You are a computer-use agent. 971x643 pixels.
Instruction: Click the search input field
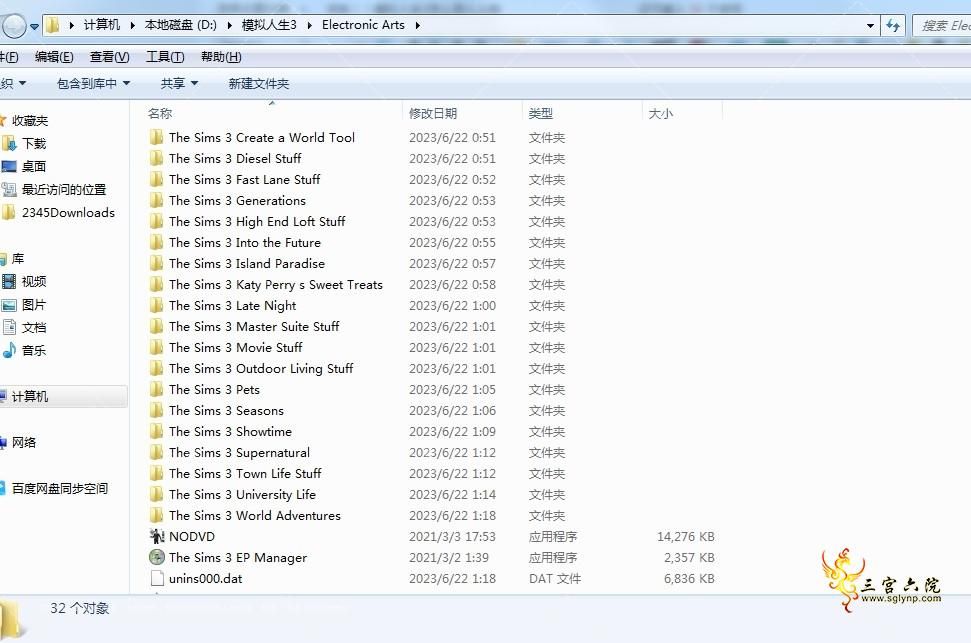(x=942, y=25)
